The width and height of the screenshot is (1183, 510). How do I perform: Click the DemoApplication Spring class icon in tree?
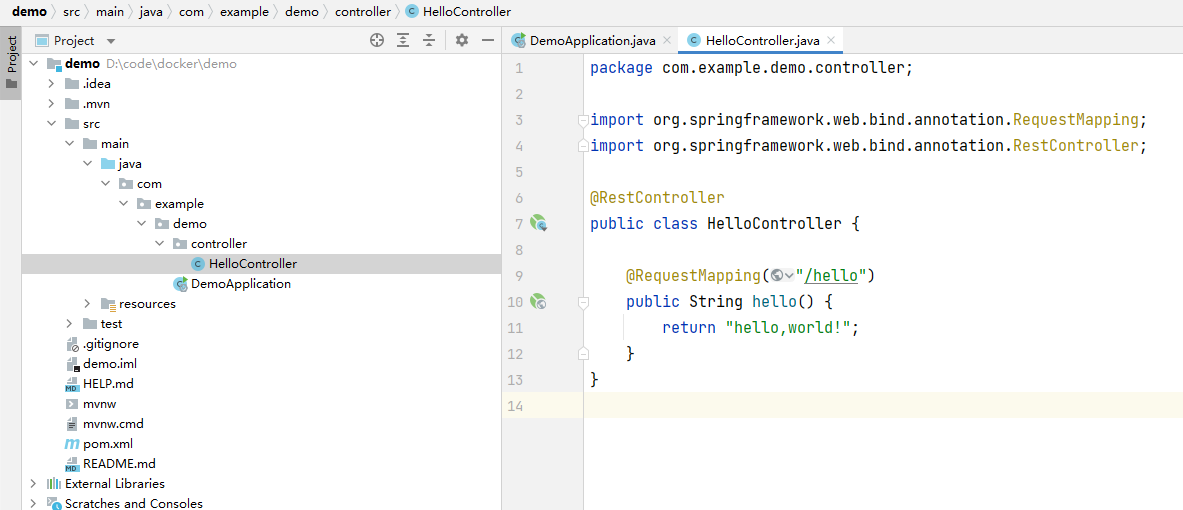point(180,284)
